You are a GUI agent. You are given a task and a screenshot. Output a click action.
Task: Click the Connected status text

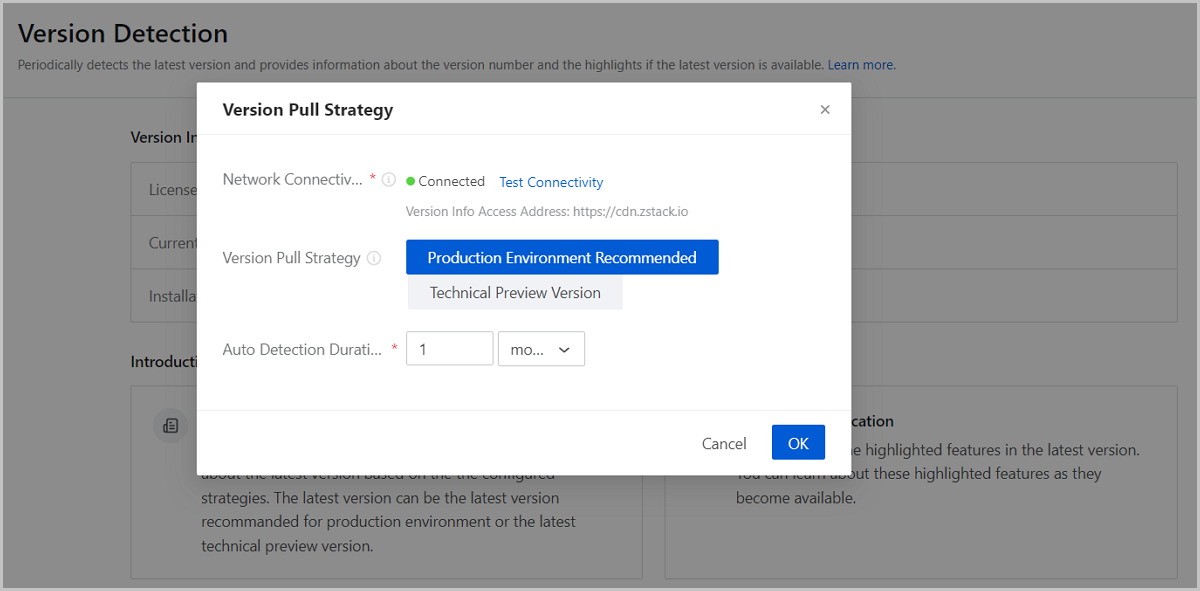pyautogui.click(x=451, y=181)
